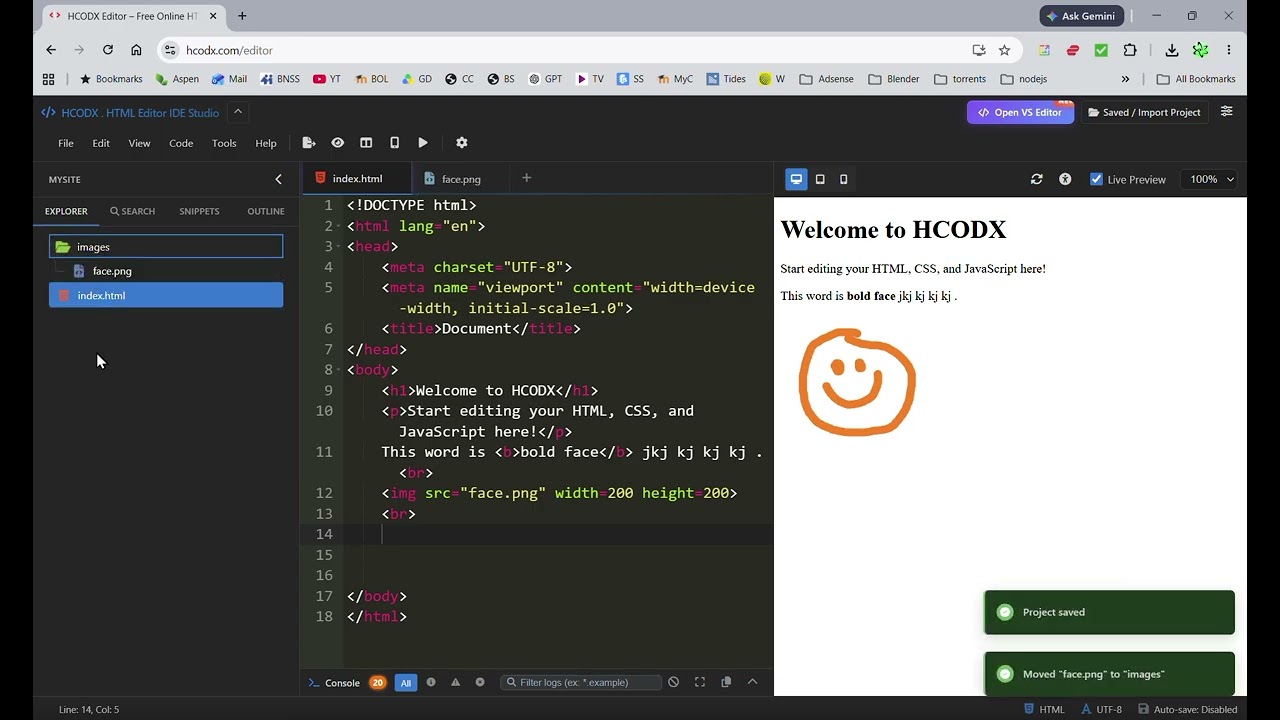Expand hidden bookmarks with the double chevron
Viewport: 1280px width, 720px height.
(x=1125, y=79)
